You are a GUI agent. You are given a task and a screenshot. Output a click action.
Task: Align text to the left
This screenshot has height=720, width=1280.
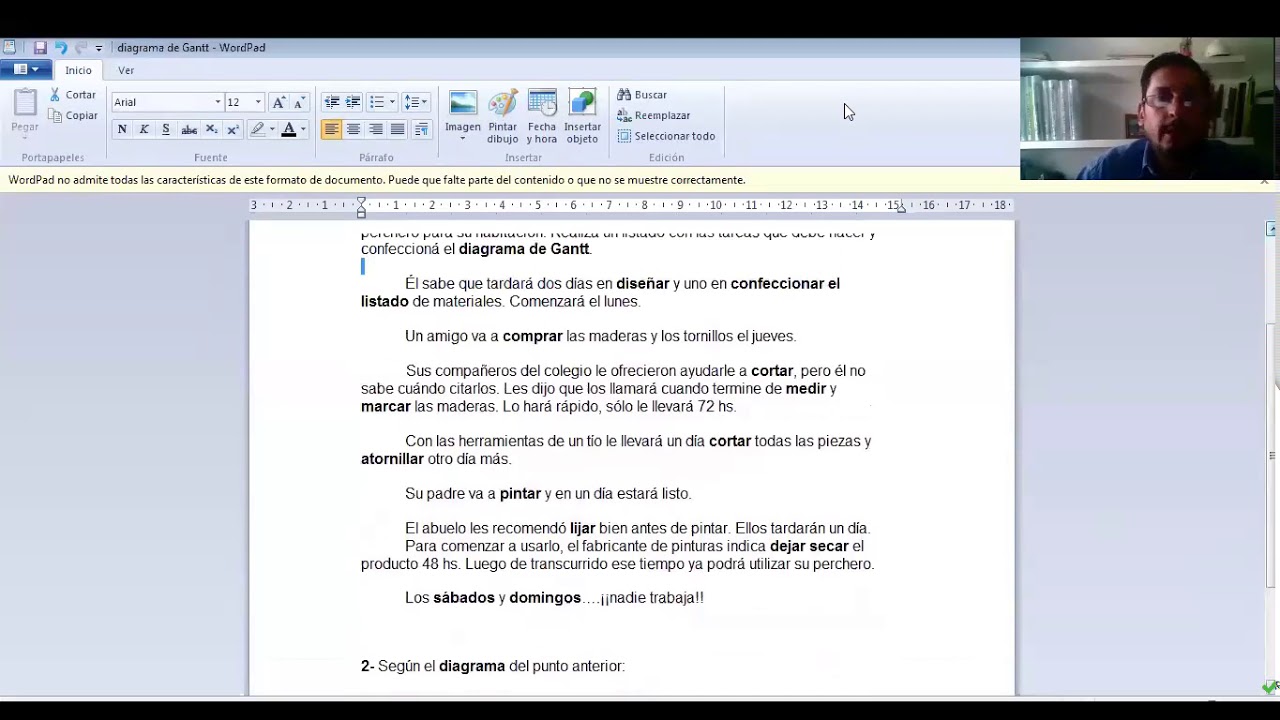331,129
